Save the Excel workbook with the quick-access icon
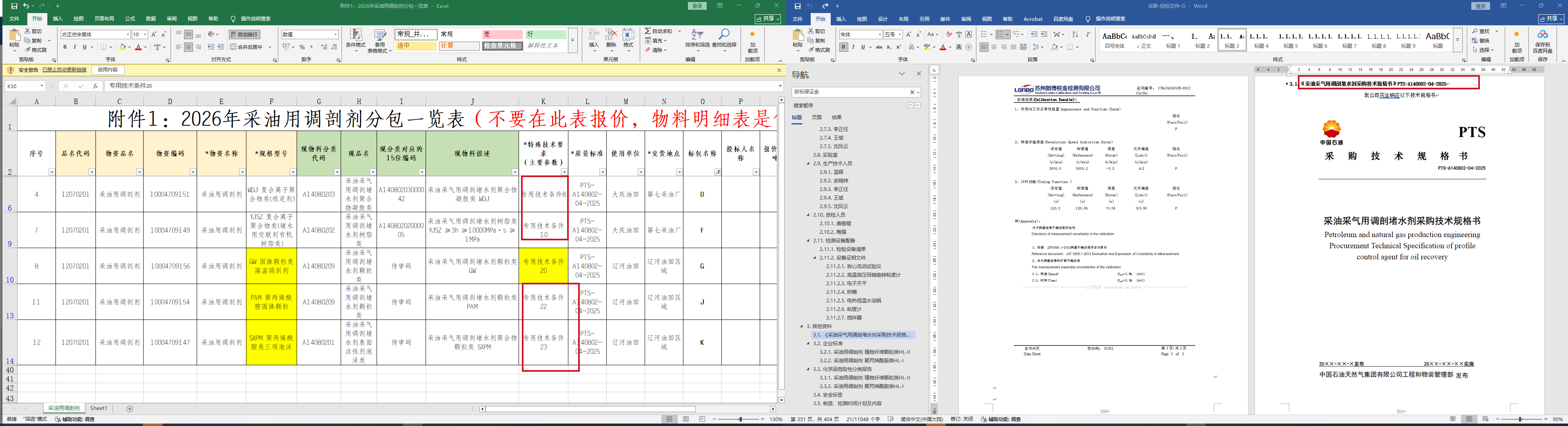Image resolution: width=1568 pixels, height=426 pixels. [x=14, y=6]
